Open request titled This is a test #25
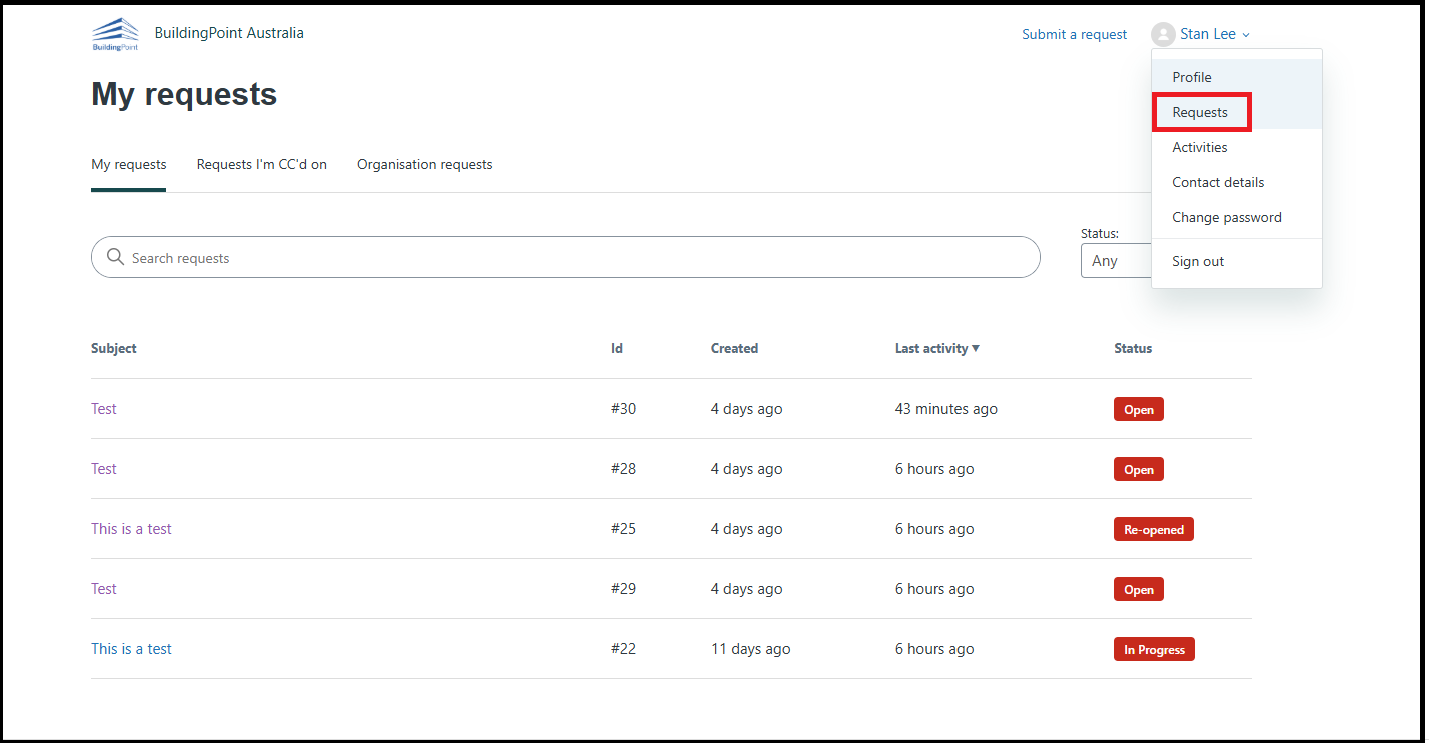 tap(131, 528)
